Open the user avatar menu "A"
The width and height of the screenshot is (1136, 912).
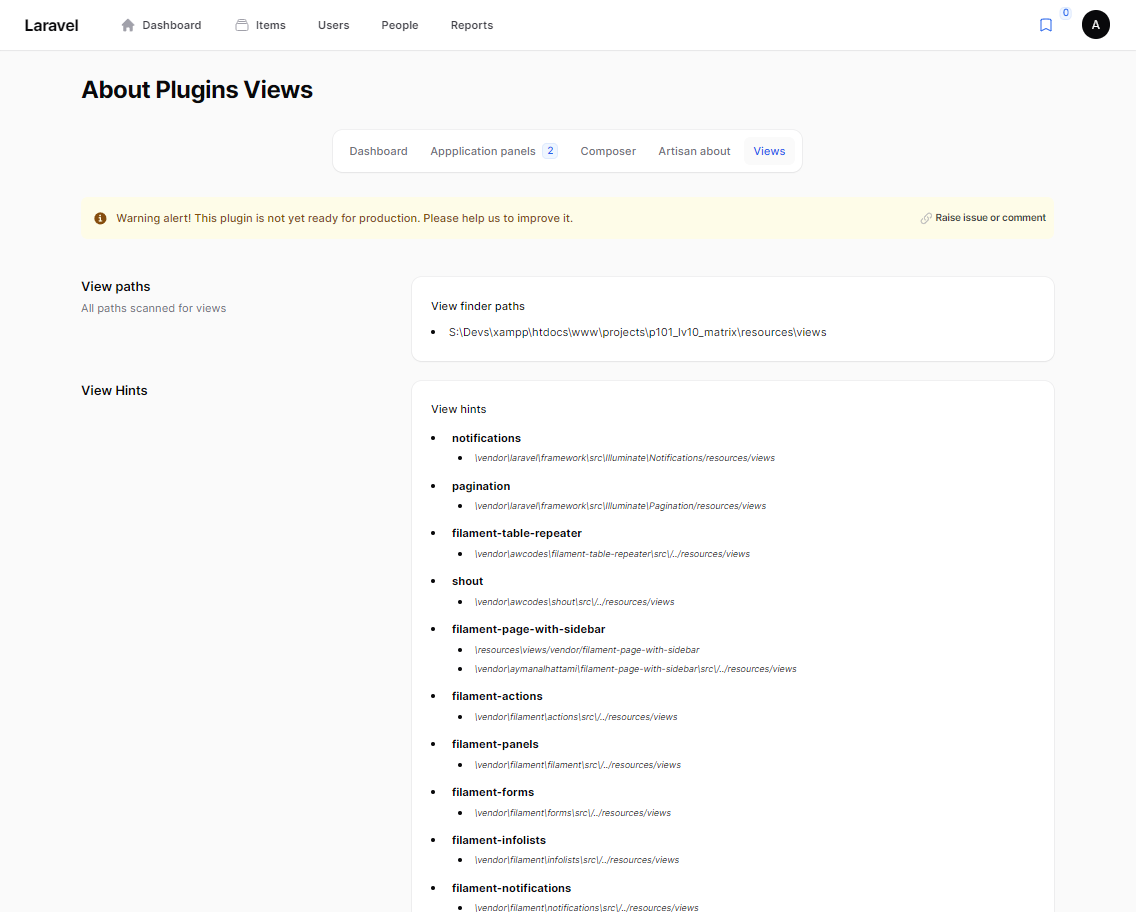click(1095, 25)
